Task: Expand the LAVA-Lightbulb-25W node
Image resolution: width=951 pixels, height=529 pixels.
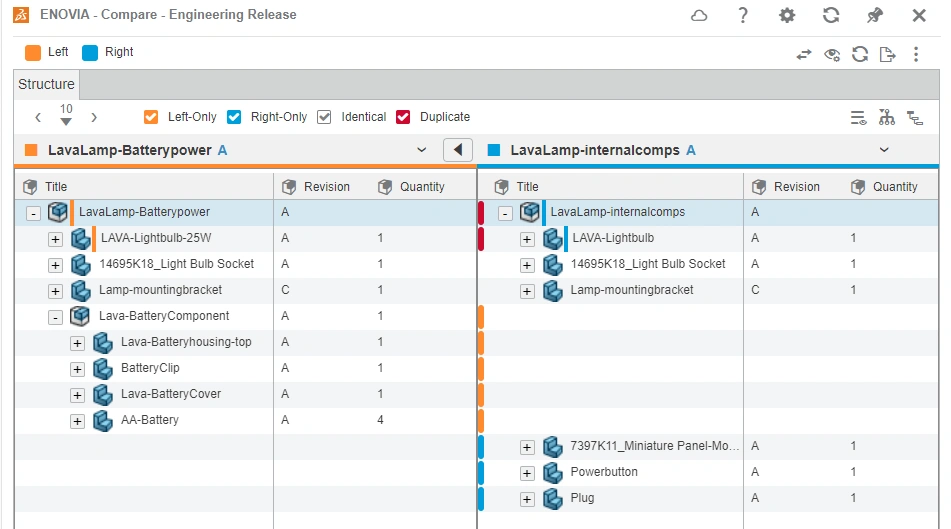Action: [x=55, y=239]
